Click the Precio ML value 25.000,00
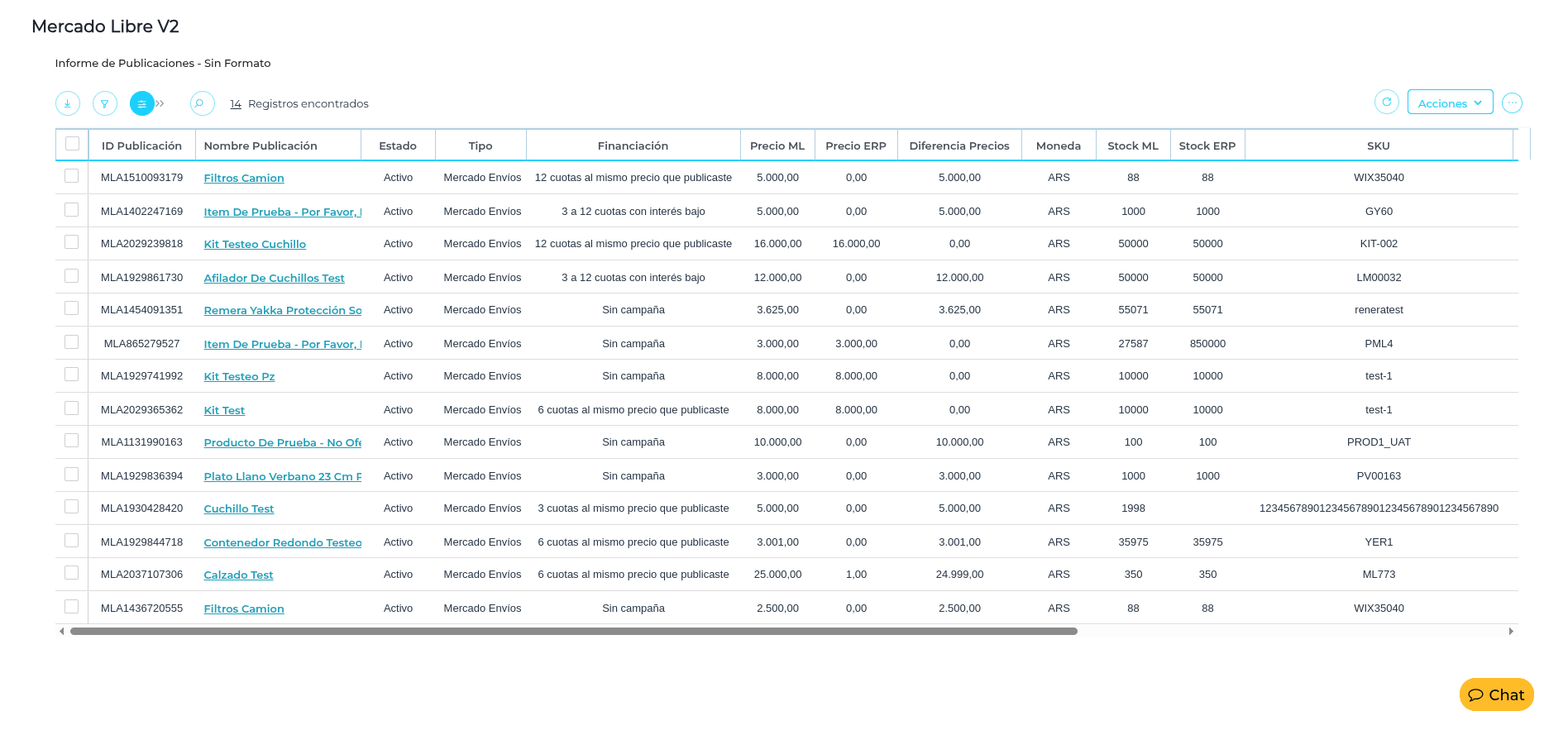This screenshot has width=1568, height=735. coord(777,575)
